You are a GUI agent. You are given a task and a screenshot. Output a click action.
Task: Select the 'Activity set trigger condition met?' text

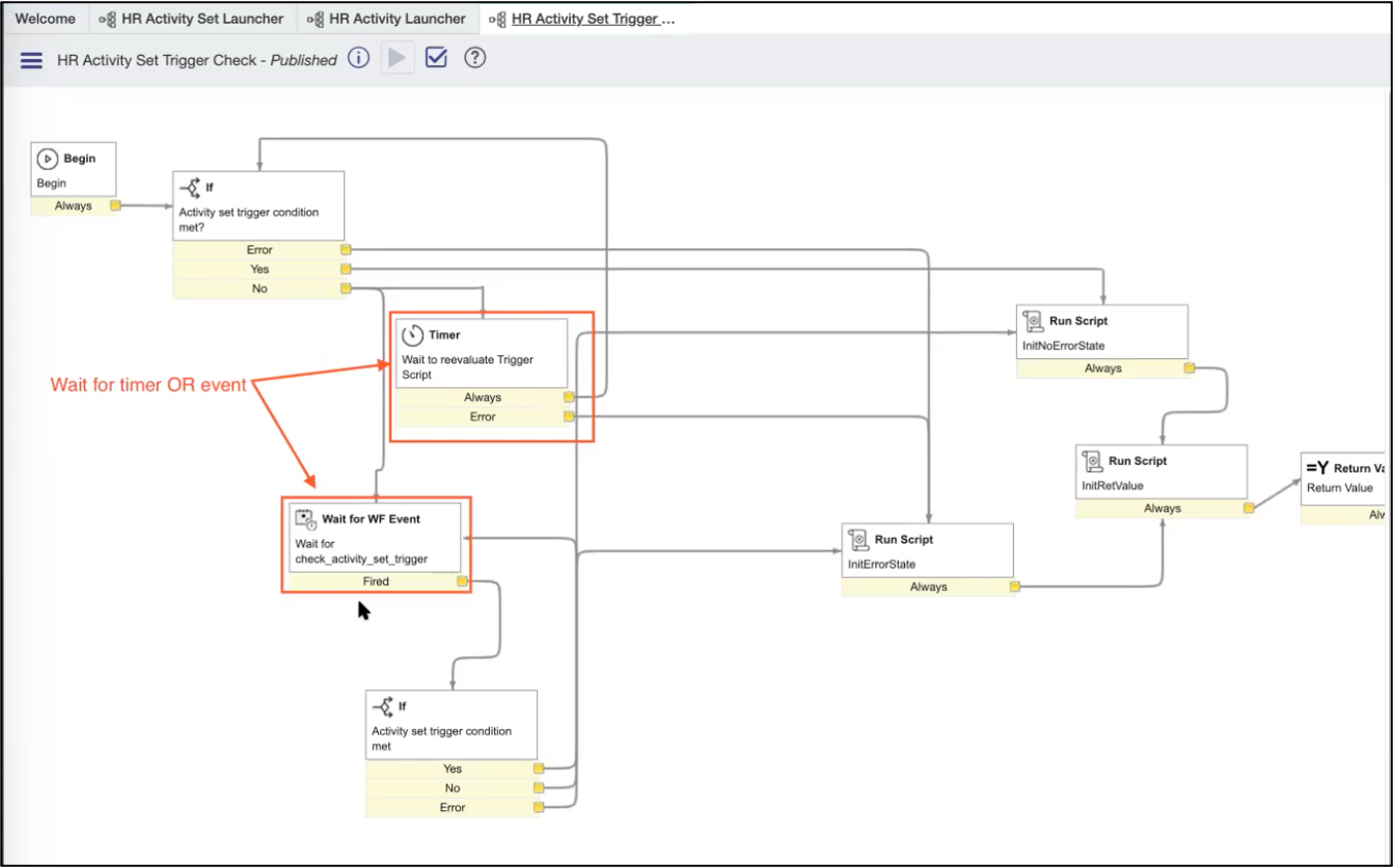click(248, 219)
